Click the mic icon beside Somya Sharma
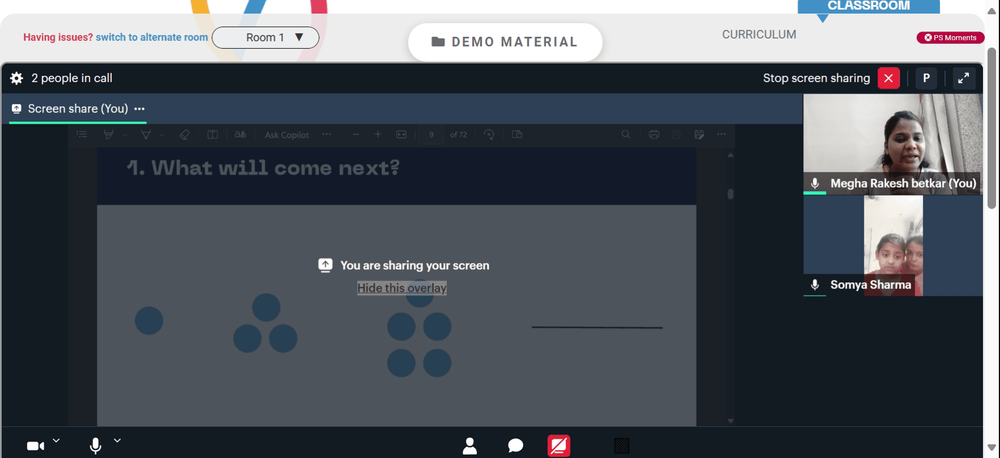 pos(814,285)
